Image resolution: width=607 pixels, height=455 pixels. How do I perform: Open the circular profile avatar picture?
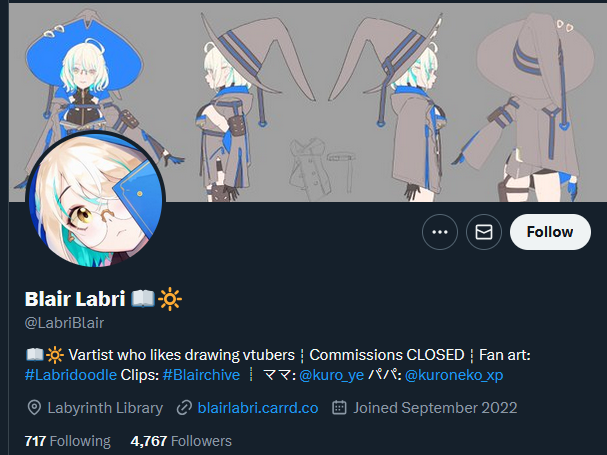click(96, 199)
